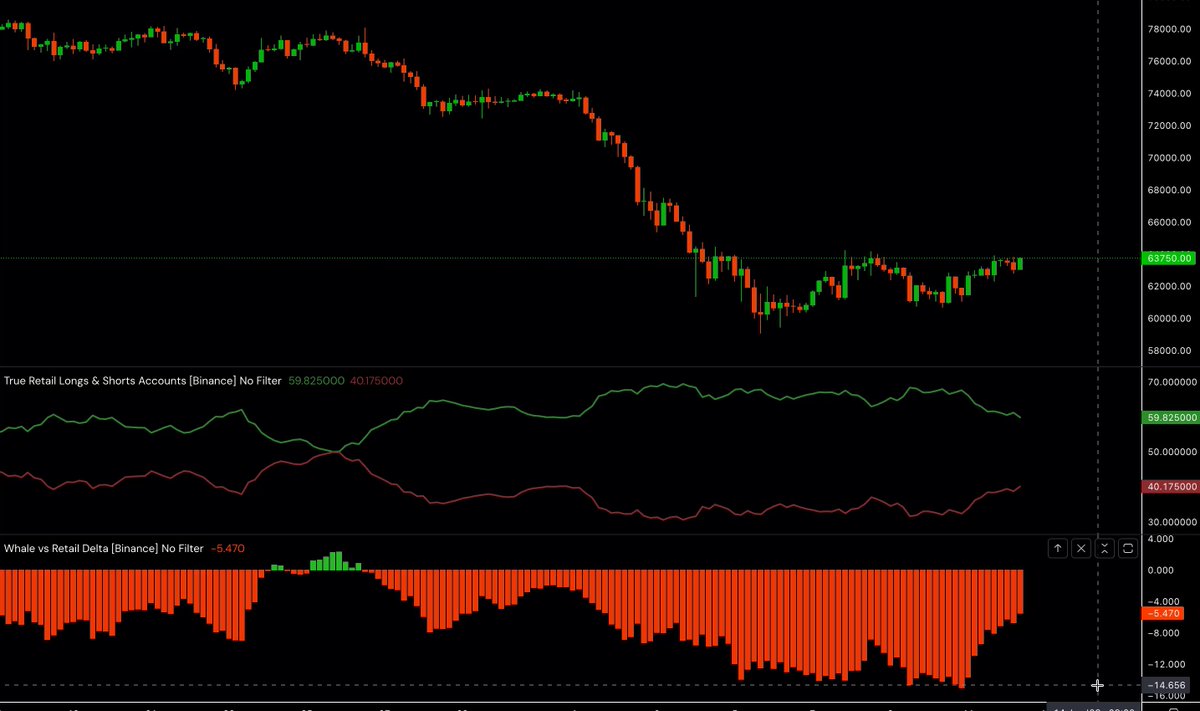Click the 78000.00 price axis label
The image size is (1200, 711).
tap(1169, 29)
